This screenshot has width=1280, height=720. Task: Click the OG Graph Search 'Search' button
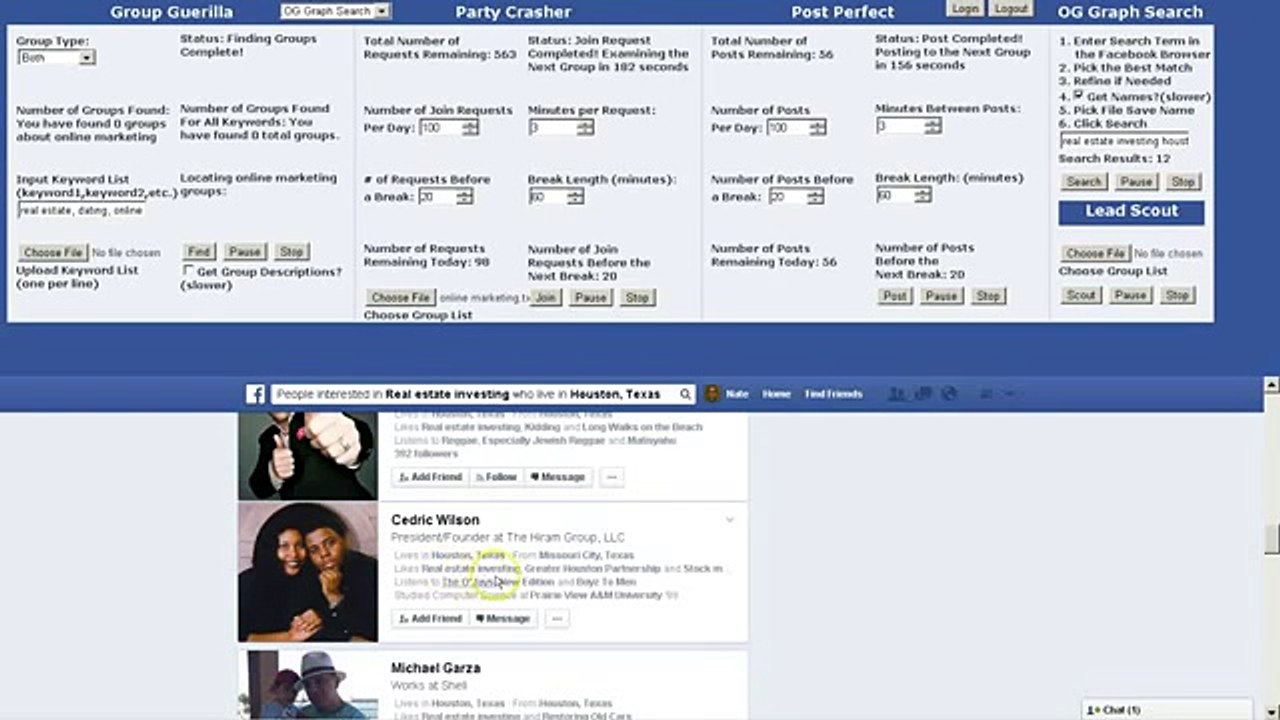coord(1083,182)
